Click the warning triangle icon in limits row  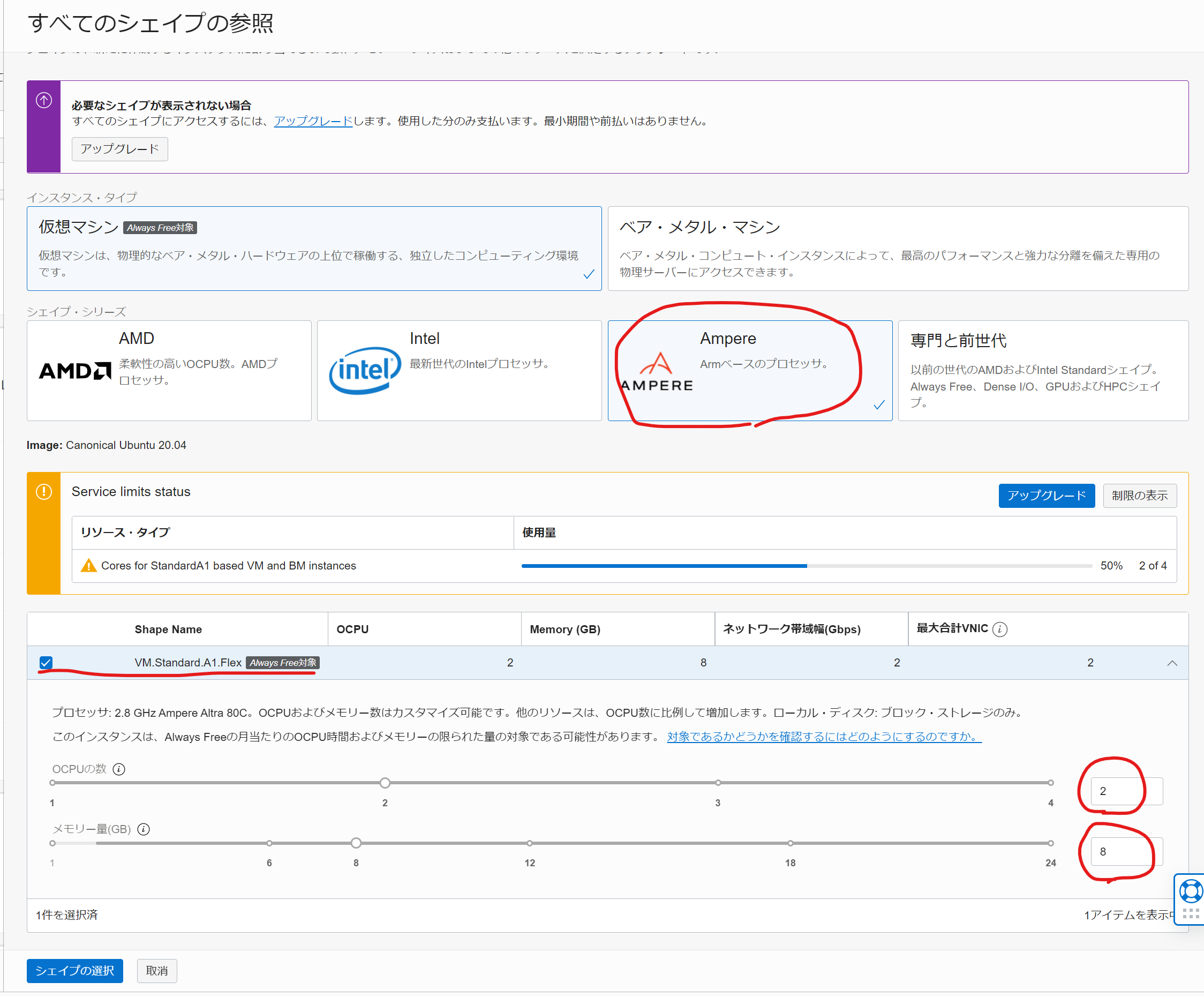click(x=88, y=566)
